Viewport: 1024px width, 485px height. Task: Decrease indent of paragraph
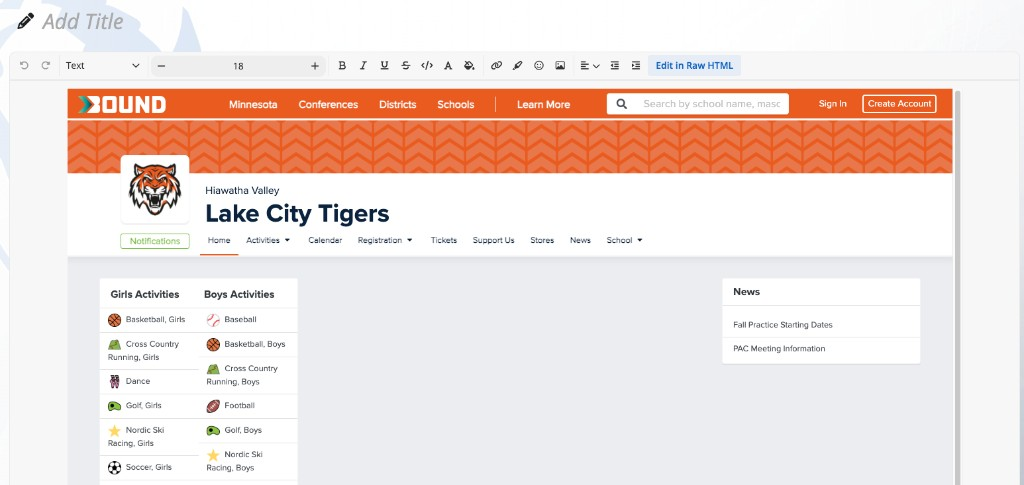click(615, 65)
